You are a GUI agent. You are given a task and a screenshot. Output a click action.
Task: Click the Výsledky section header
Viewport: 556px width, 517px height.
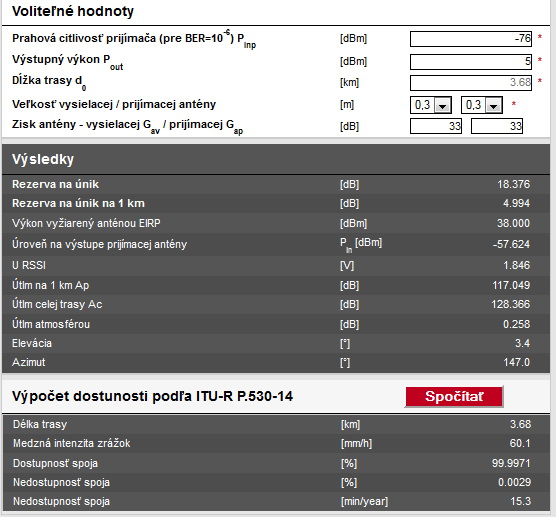click(x=43, y=159)
